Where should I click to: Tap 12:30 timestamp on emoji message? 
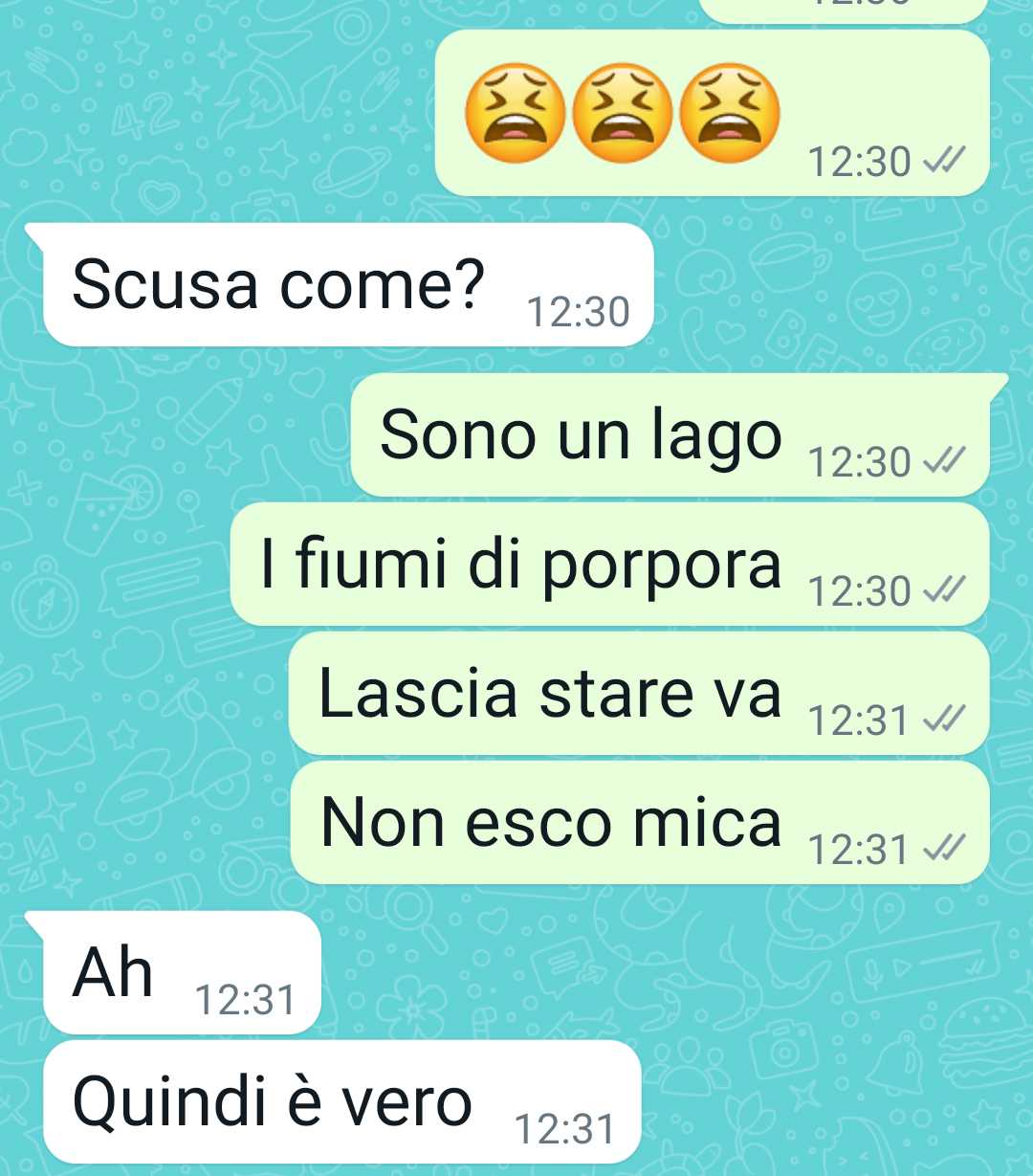(860, 162)
